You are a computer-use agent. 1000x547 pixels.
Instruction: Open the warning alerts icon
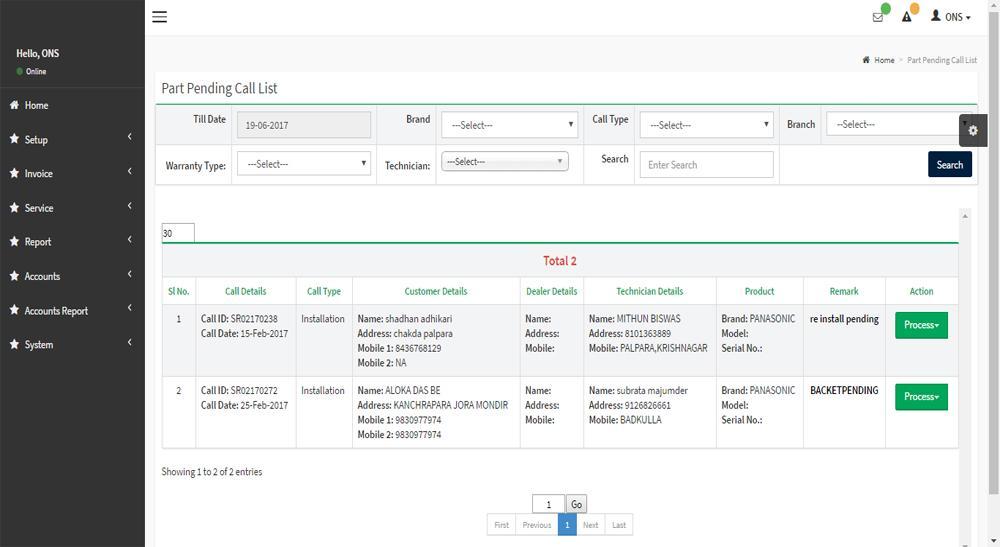pos(906,17)
